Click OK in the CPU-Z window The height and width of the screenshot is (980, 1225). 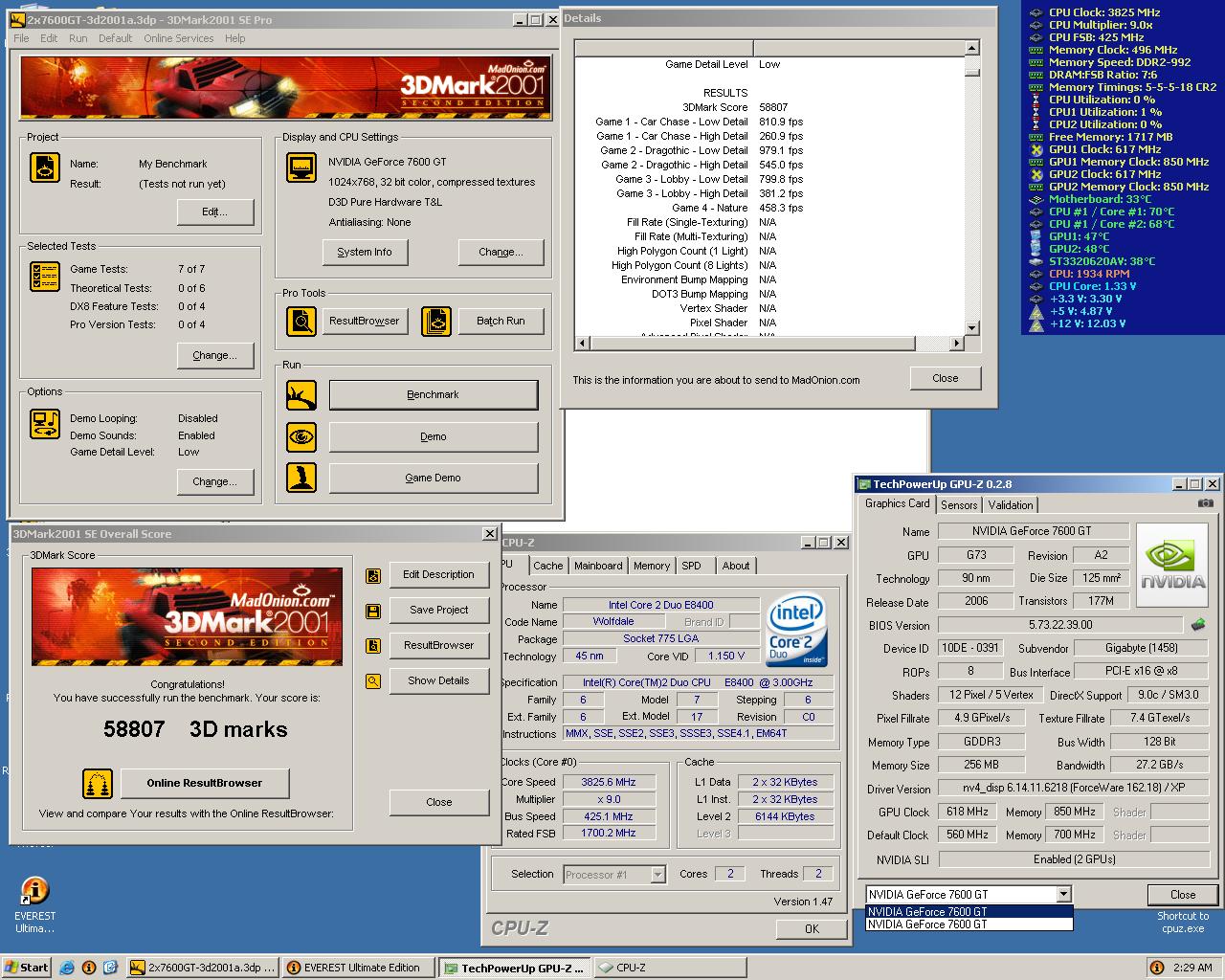coord(812,928)
